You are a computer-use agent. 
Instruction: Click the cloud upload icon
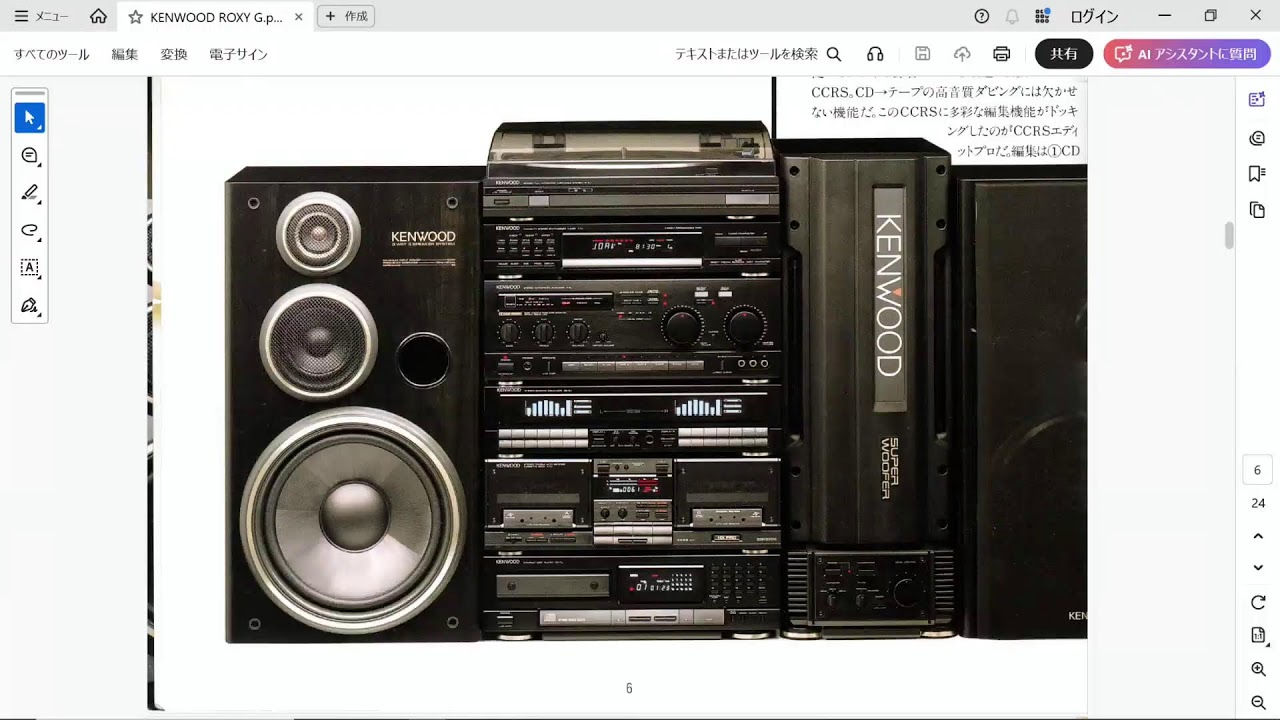[x=962, y=54]
